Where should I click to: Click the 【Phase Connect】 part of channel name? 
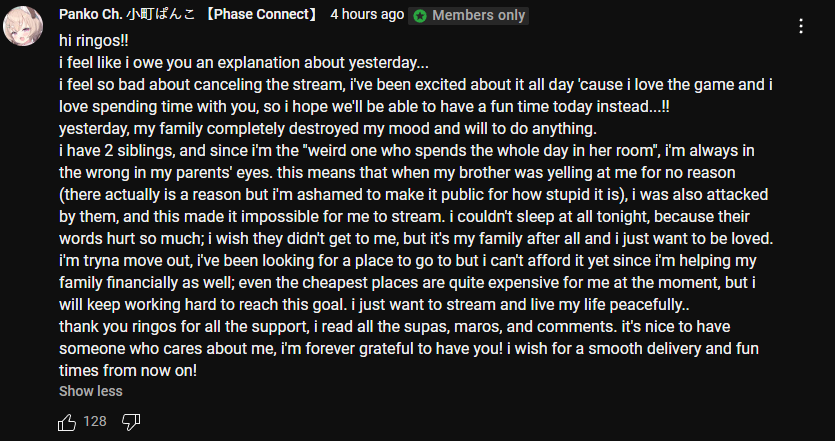tap(259, 14)
